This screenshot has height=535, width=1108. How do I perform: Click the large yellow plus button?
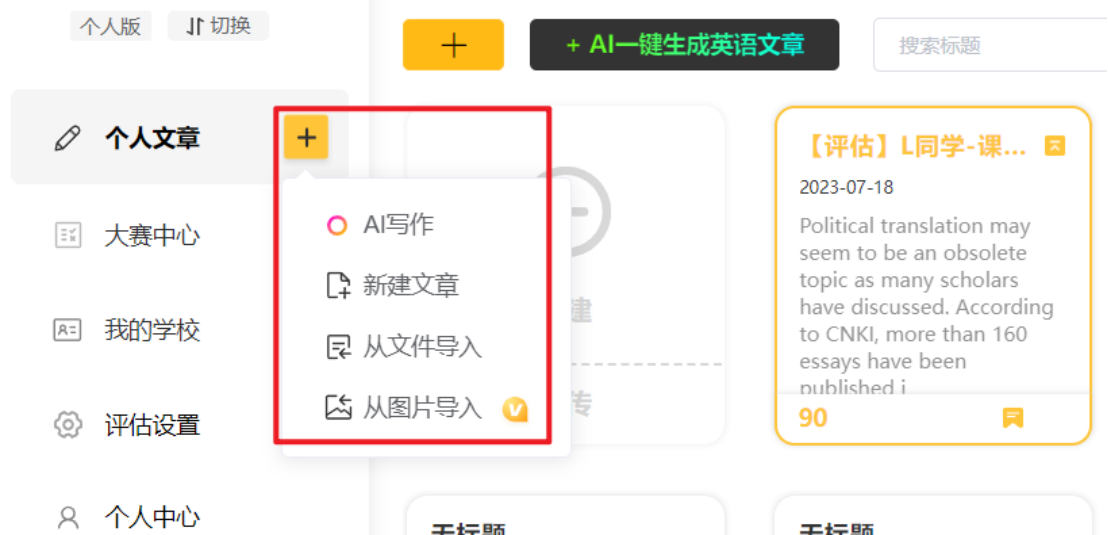point(454,45)
